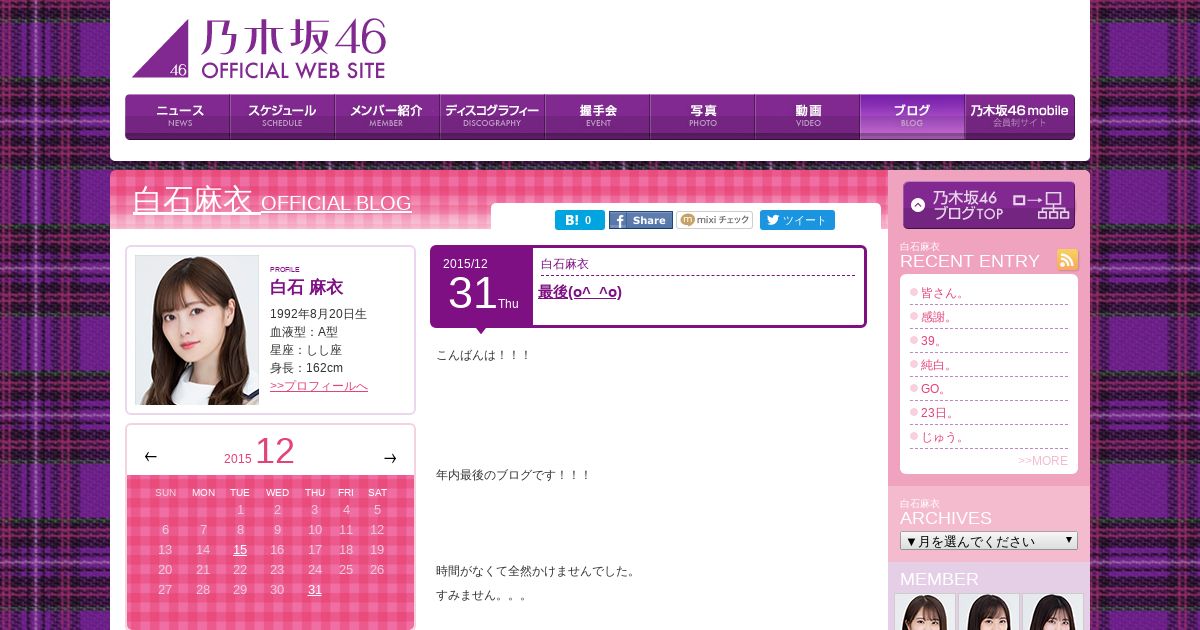Click the birthdate text 1992年8月20日生
1200x630 pixels.
(318, 314)
